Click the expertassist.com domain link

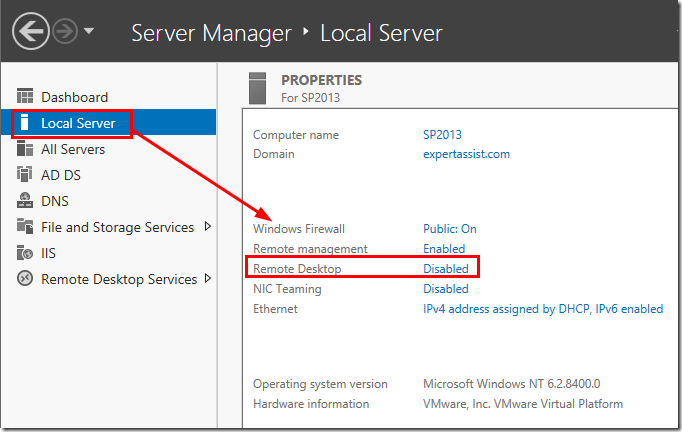click(x=466, y=154)
